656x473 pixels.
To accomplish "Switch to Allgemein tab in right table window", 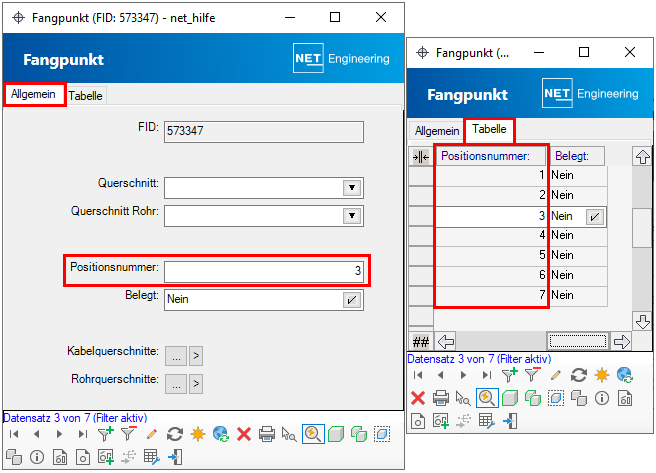I will click(x=437, y=131).
